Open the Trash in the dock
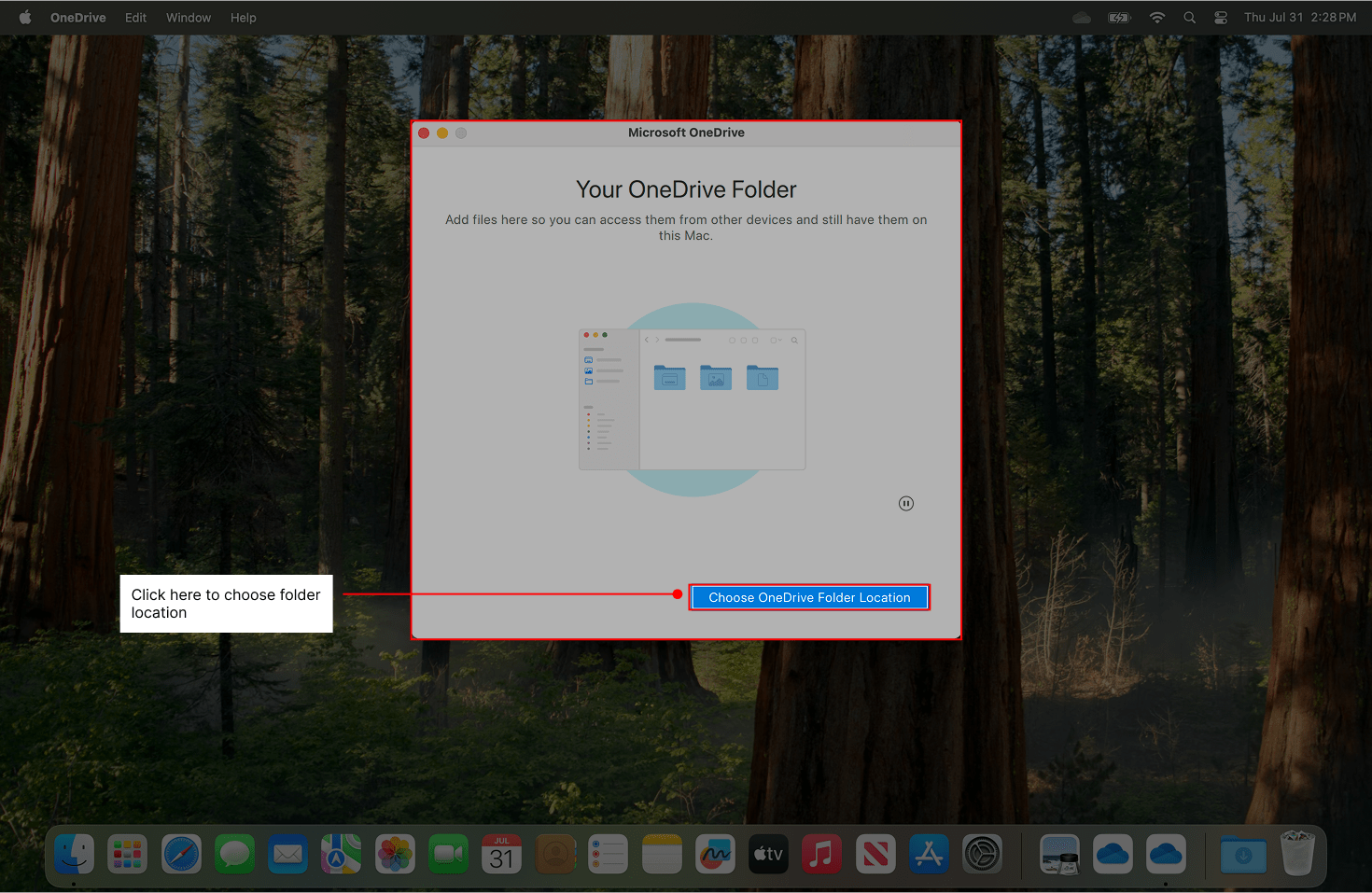The height and width of the screenshot is (893, 1372). click(x=1297, y=854)
